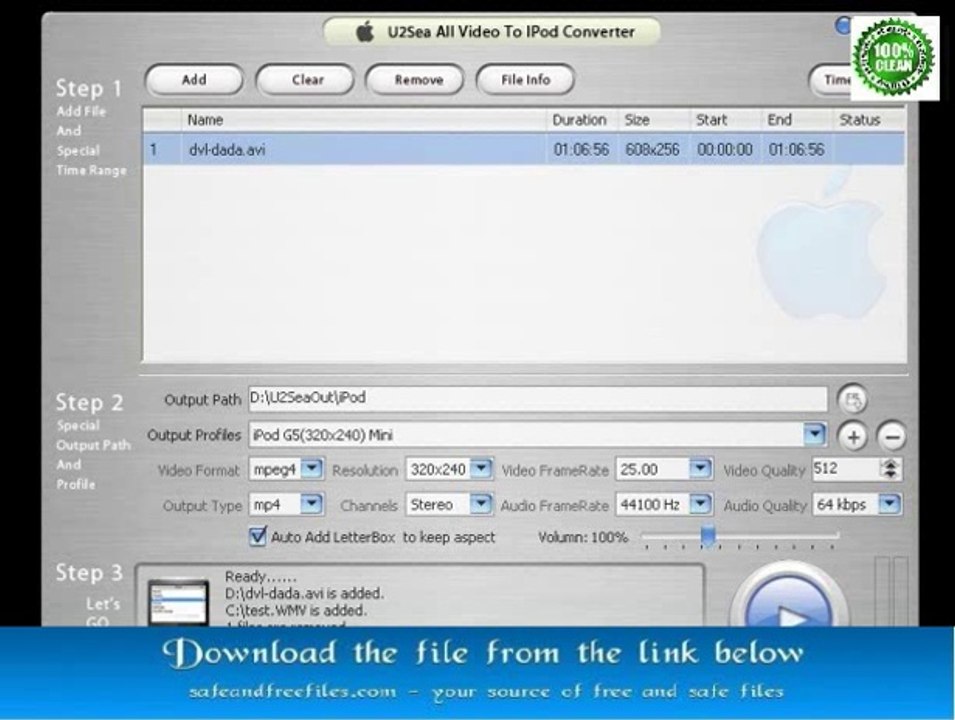Click the Clear button
Image resolution: width=955 pixels, height=720 pixels.
[305, 80]
